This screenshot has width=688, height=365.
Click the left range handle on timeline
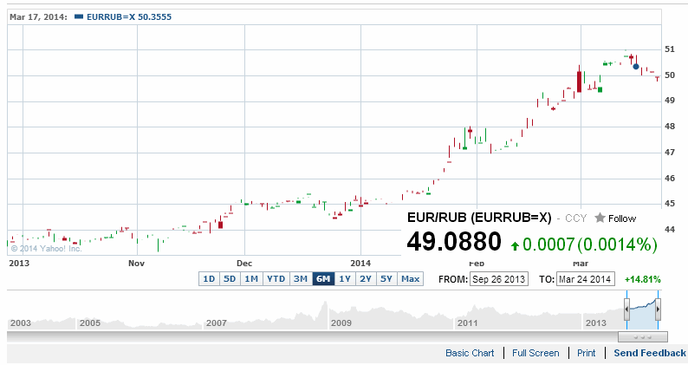627,309
